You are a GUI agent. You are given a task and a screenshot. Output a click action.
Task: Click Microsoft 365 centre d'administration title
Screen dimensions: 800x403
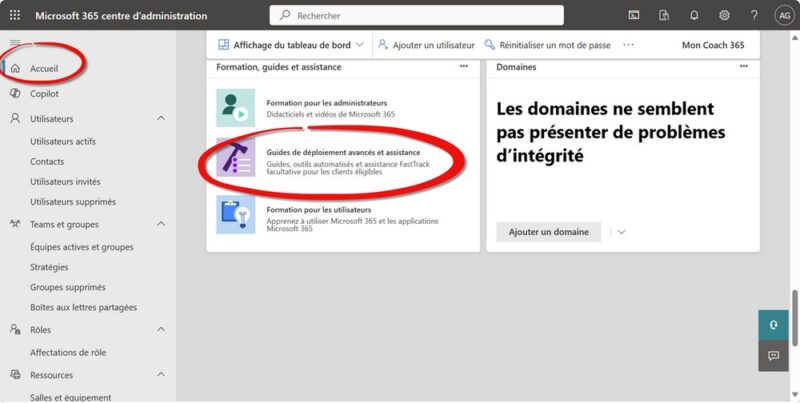(121, 15)
